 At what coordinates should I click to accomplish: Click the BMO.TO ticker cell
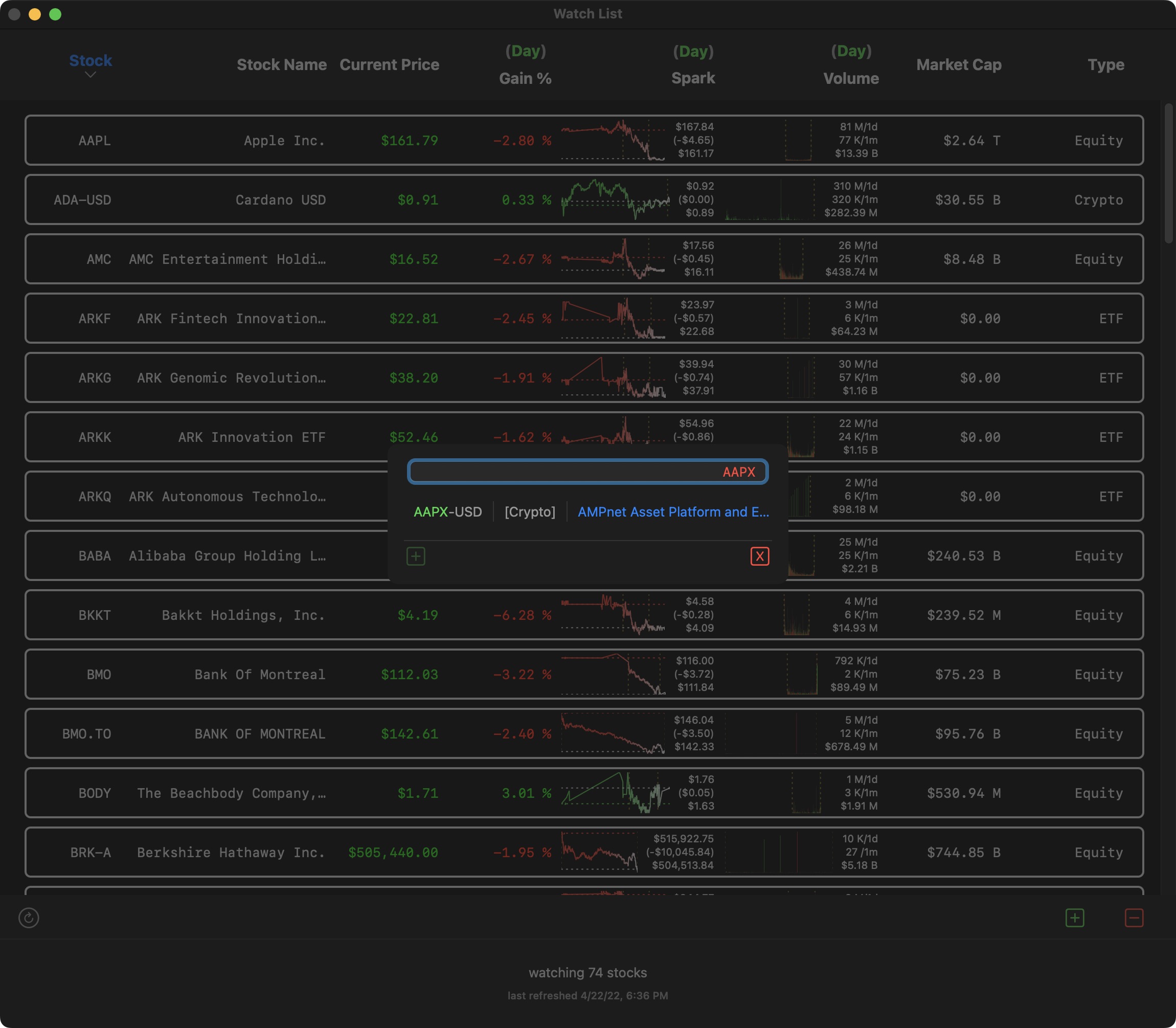pos(86,734)
